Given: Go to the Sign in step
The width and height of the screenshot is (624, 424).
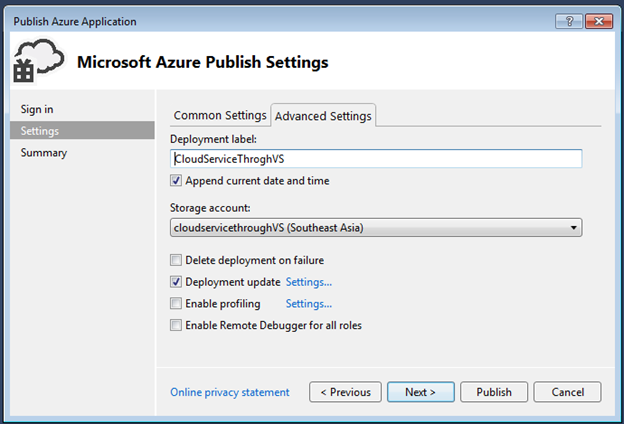Looking at the screenshot, I should (x=37, y=109).
